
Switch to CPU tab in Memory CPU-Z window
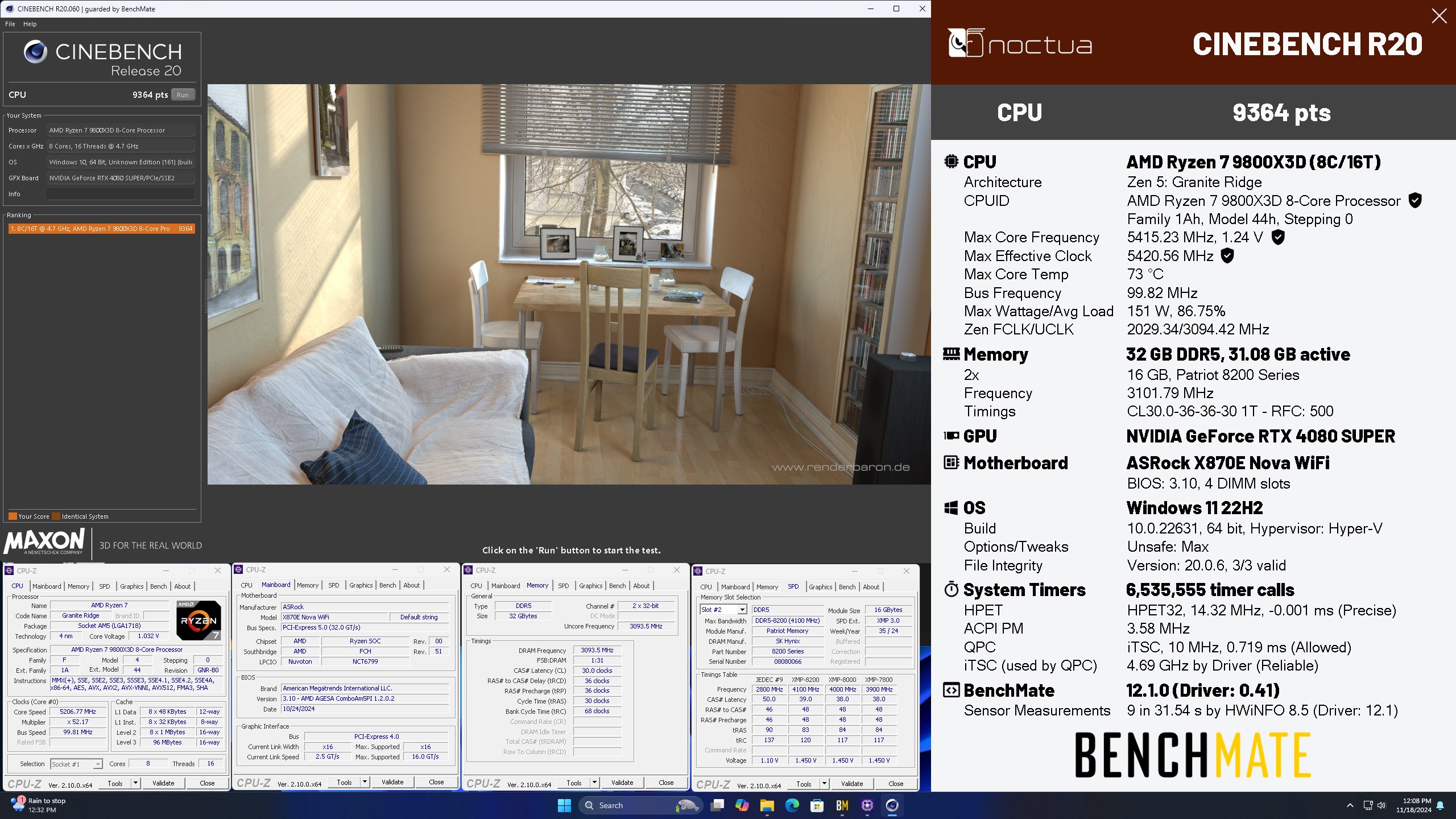[477, 586]
